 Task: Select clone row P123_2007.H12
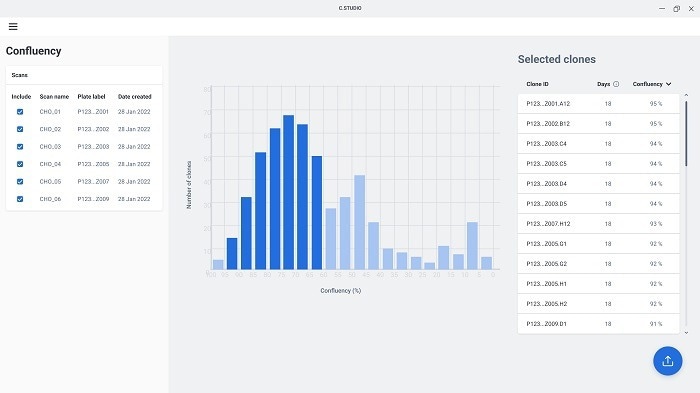point(598,224)
